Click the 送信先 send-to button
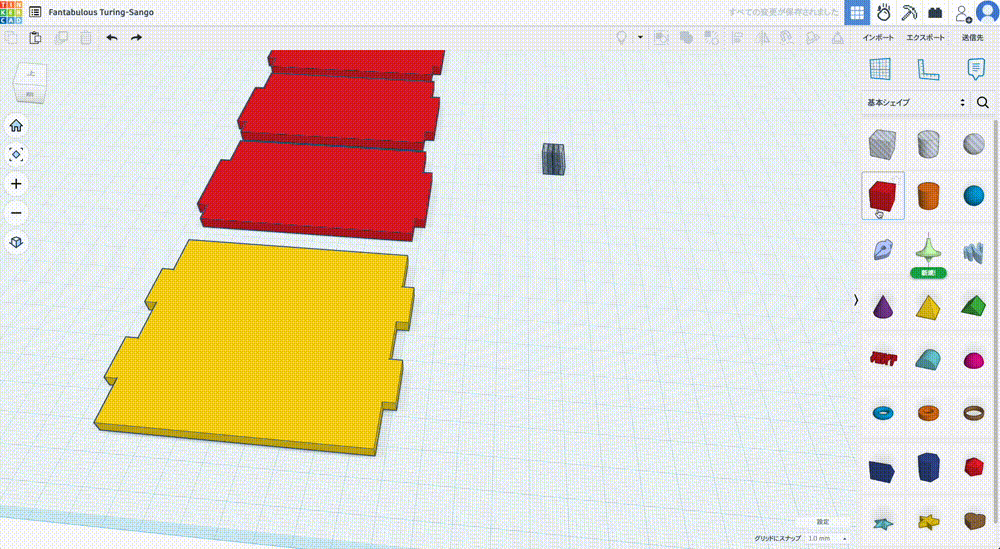This screenshot has width=1000, height=549. [x=973, y=38]
